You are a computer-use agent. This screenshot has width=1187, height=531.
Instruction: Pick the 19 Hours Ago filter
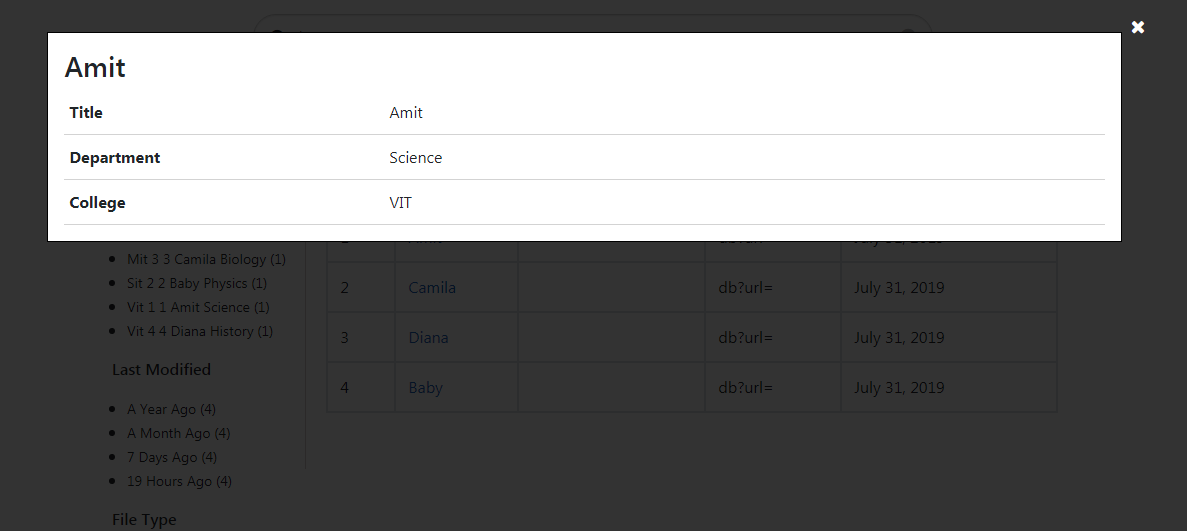point(179,481)
